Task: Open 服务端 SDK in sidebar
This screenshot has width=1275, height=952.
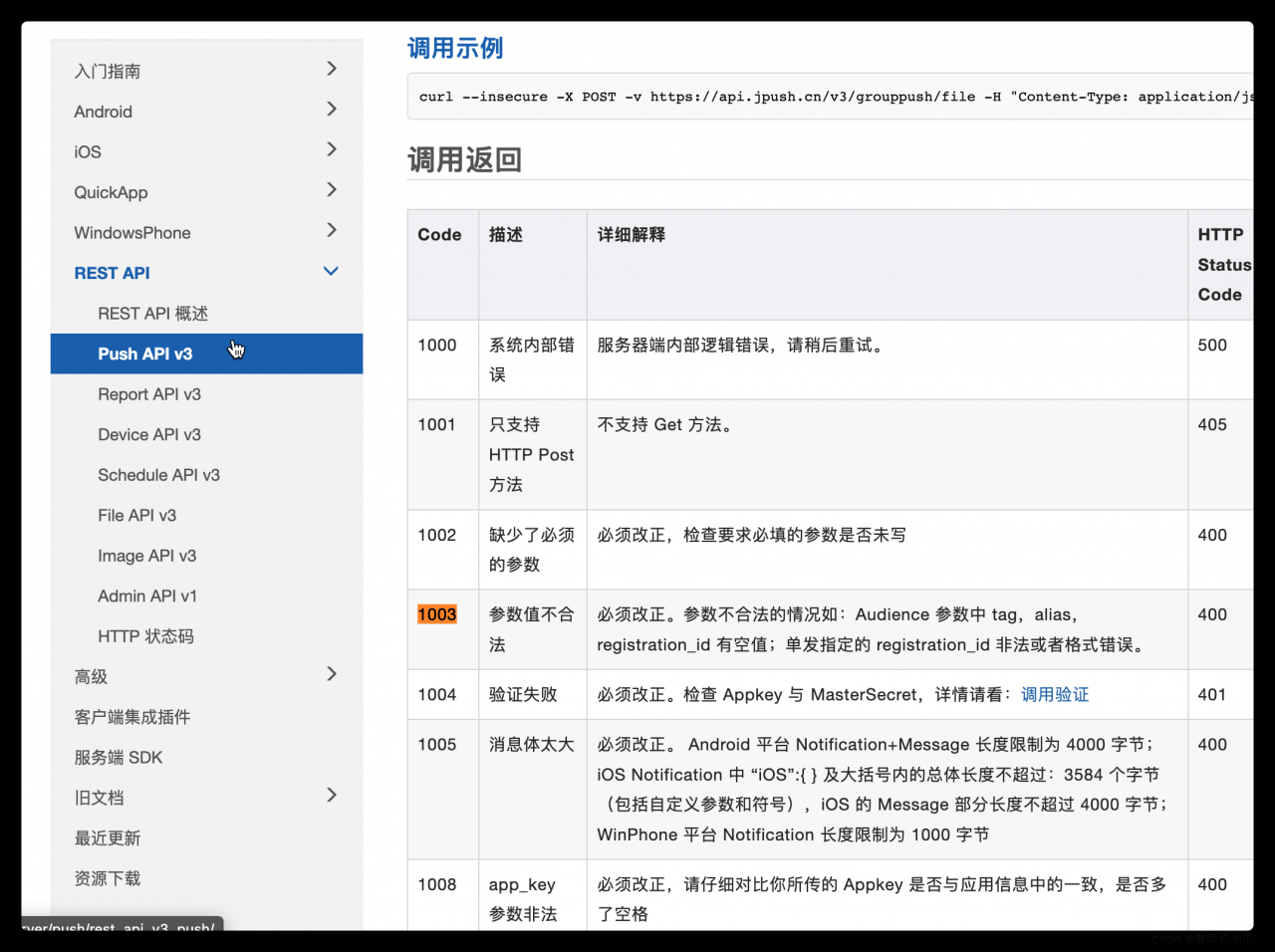Action: click(x=118, y=757)
